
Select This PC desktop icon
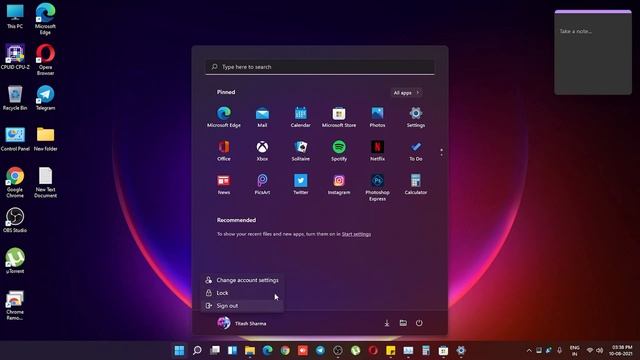pos(15,16)
